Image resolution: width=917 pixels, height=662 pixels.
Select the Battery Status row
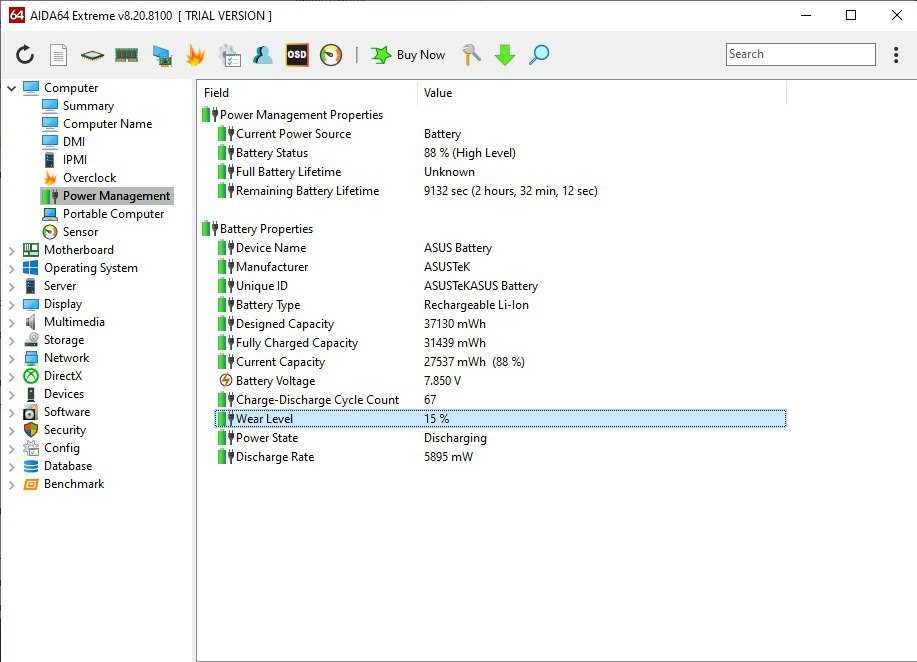(501, 153)
